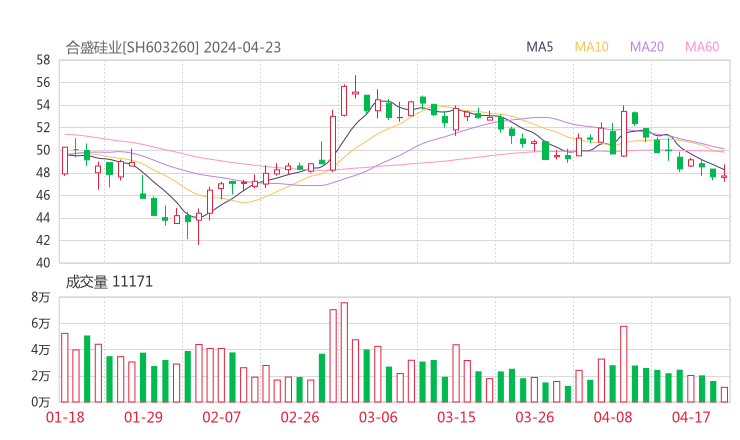
Task: Click the 04-17 date axis label
Action: 691,417
